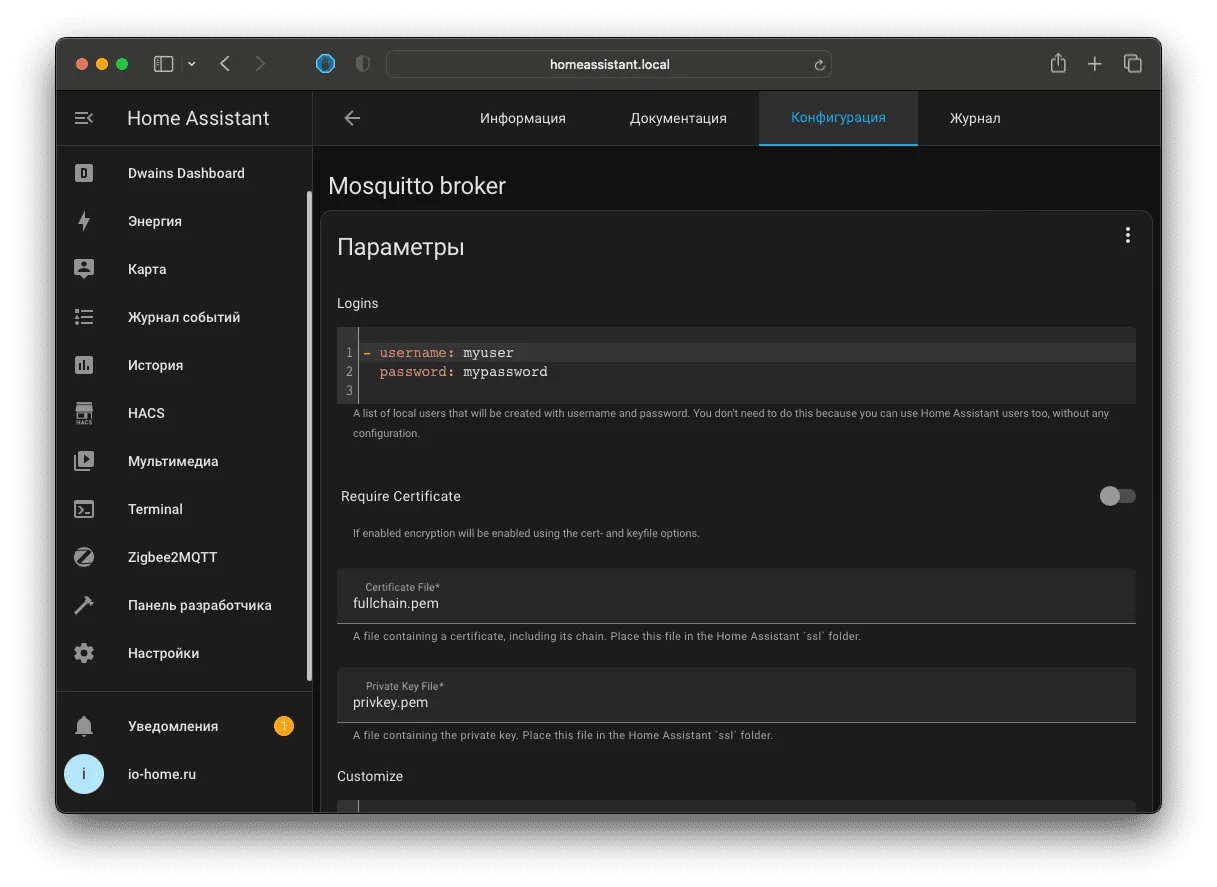Click Safari forward navigation arrow
Image resolution: width=1217 pixels, height=887 pixels.
tap(260, 64)
